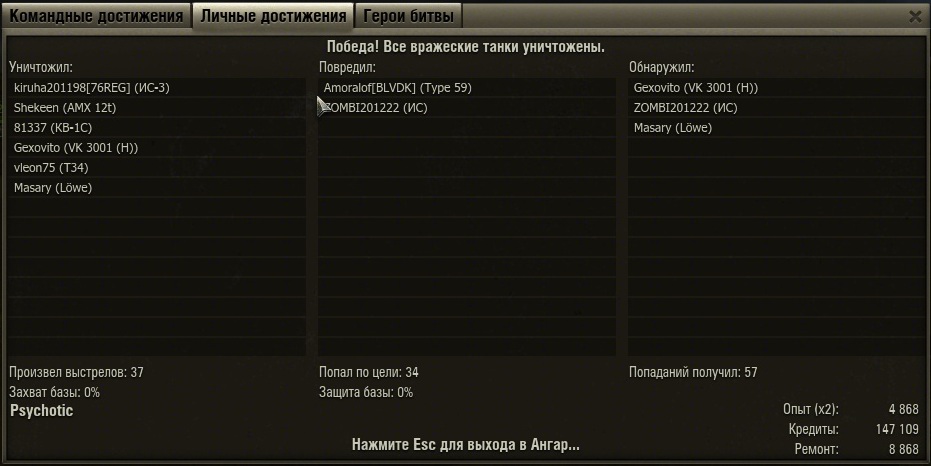Select Gexovito (VK 3001 (H)) in Обнаружил list
This screenshot has height=466, width=931.
(x=777, y=88)
